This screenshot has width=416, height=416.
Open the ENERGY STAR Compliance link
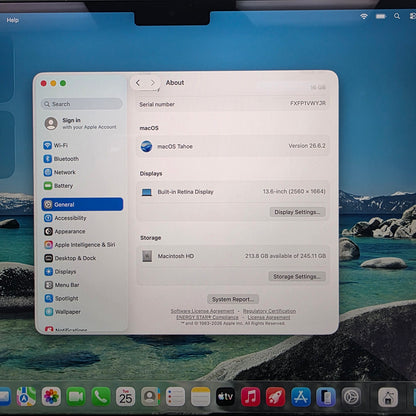207,317
